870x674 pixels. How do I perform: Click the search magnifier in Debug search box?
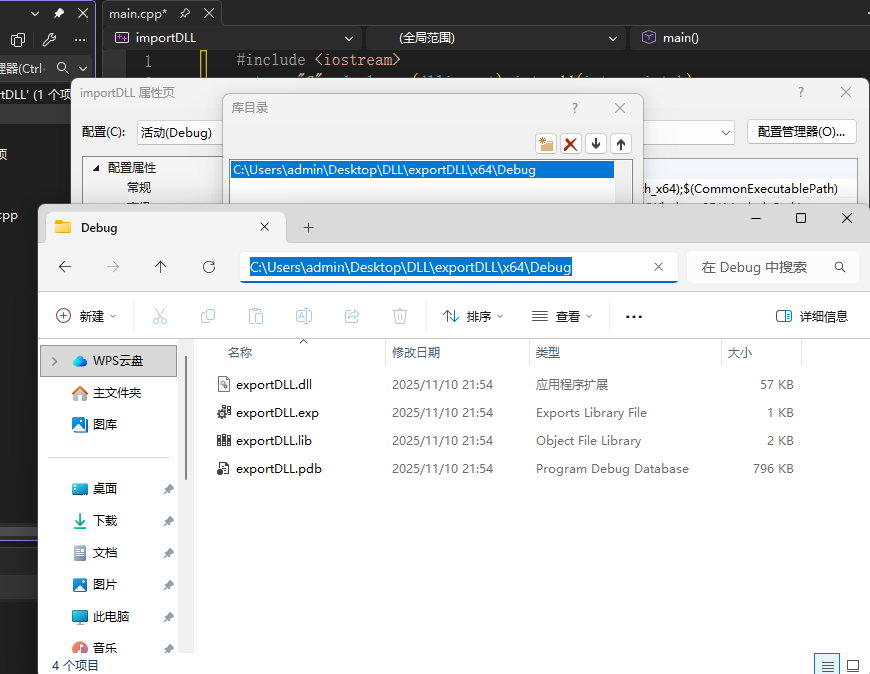pos(840,267)
